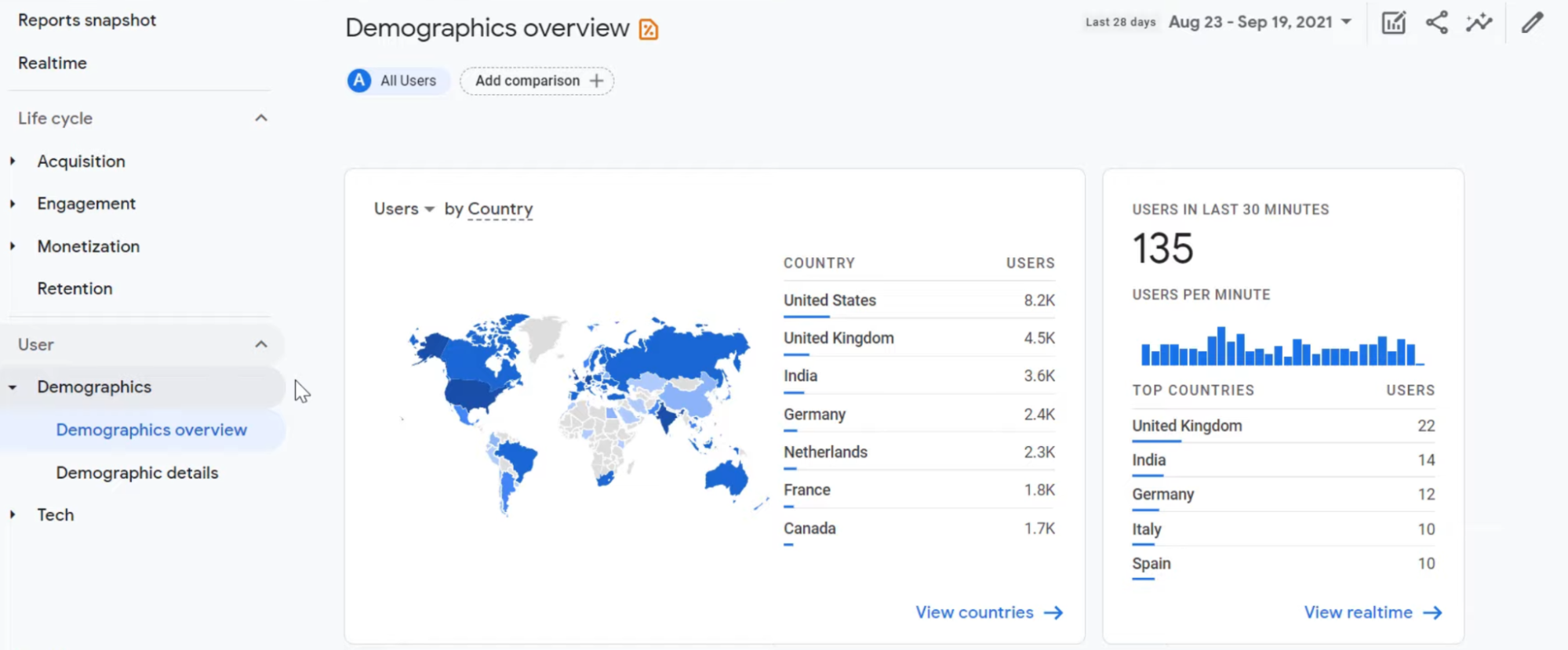Click the arrow beside View realtime
The height and width of the screenshot is (650, 1568).
pos(1432,612)
